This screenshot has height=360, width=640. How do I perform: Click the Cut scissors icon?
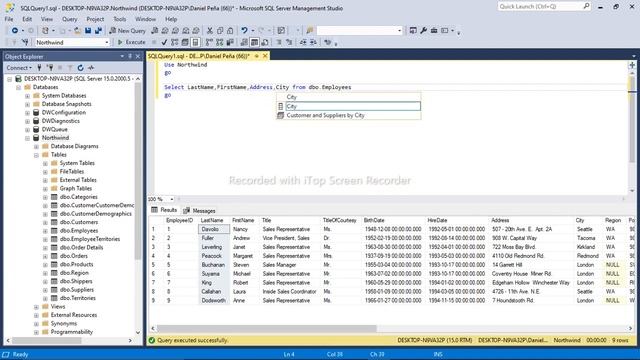(210, 31)
